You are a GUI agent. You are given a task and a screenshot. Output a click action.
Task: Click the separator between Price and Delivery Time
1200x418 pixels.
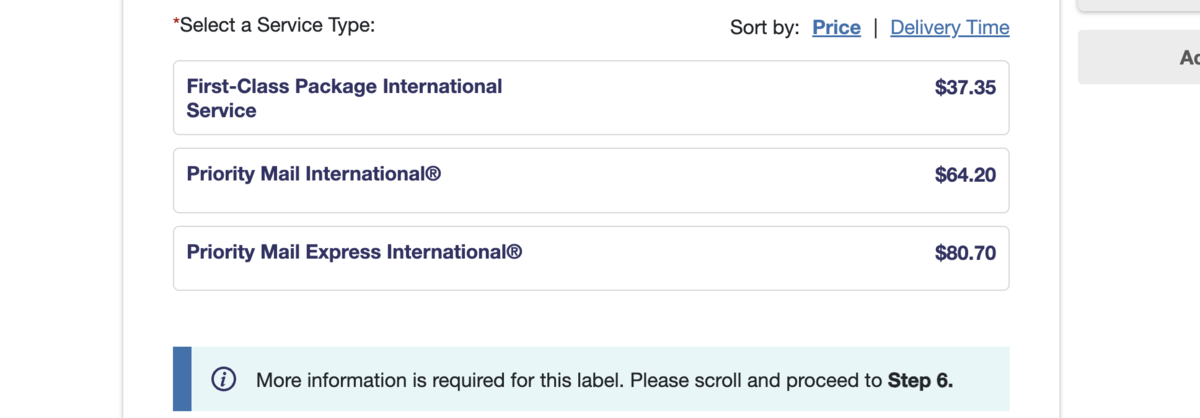(x=876, y=28)
